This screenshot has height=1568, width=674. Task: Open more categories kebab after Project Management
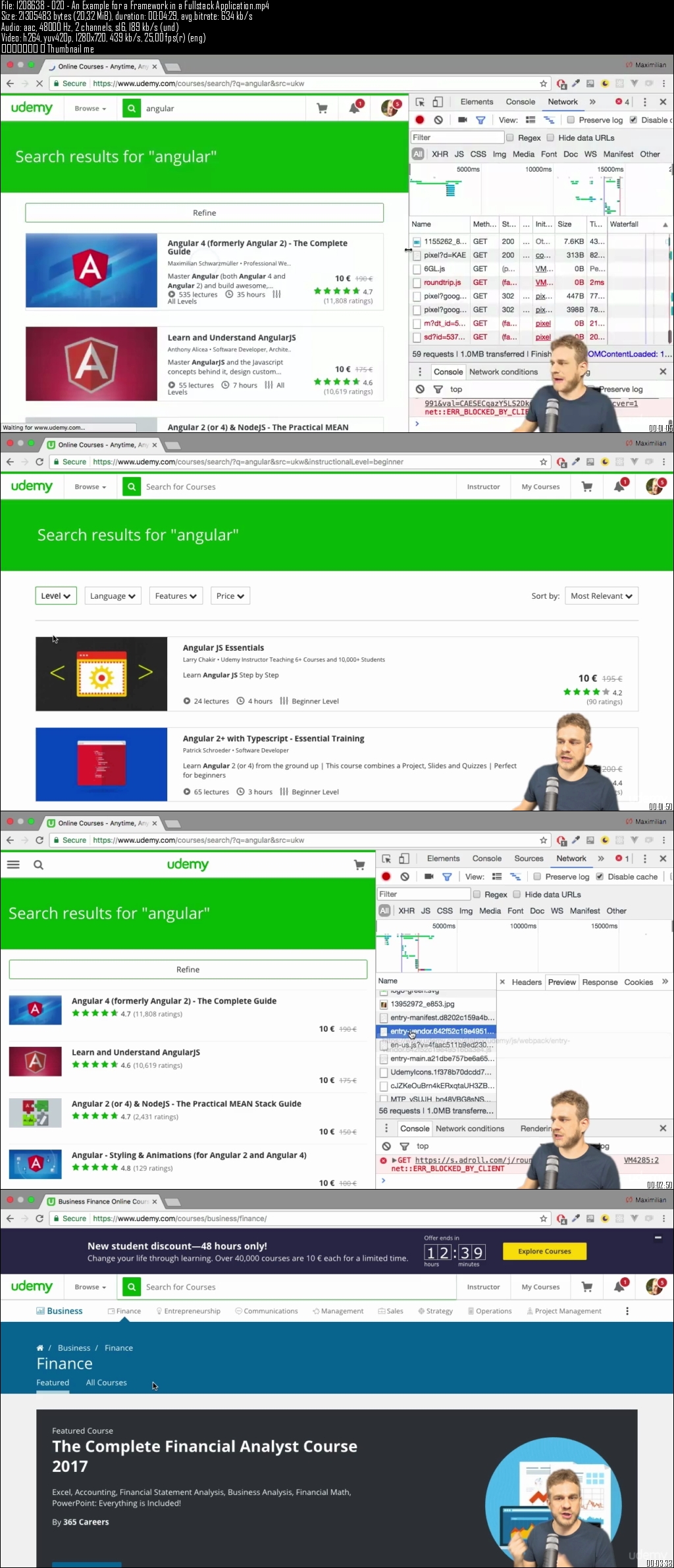click(627, 1311)
